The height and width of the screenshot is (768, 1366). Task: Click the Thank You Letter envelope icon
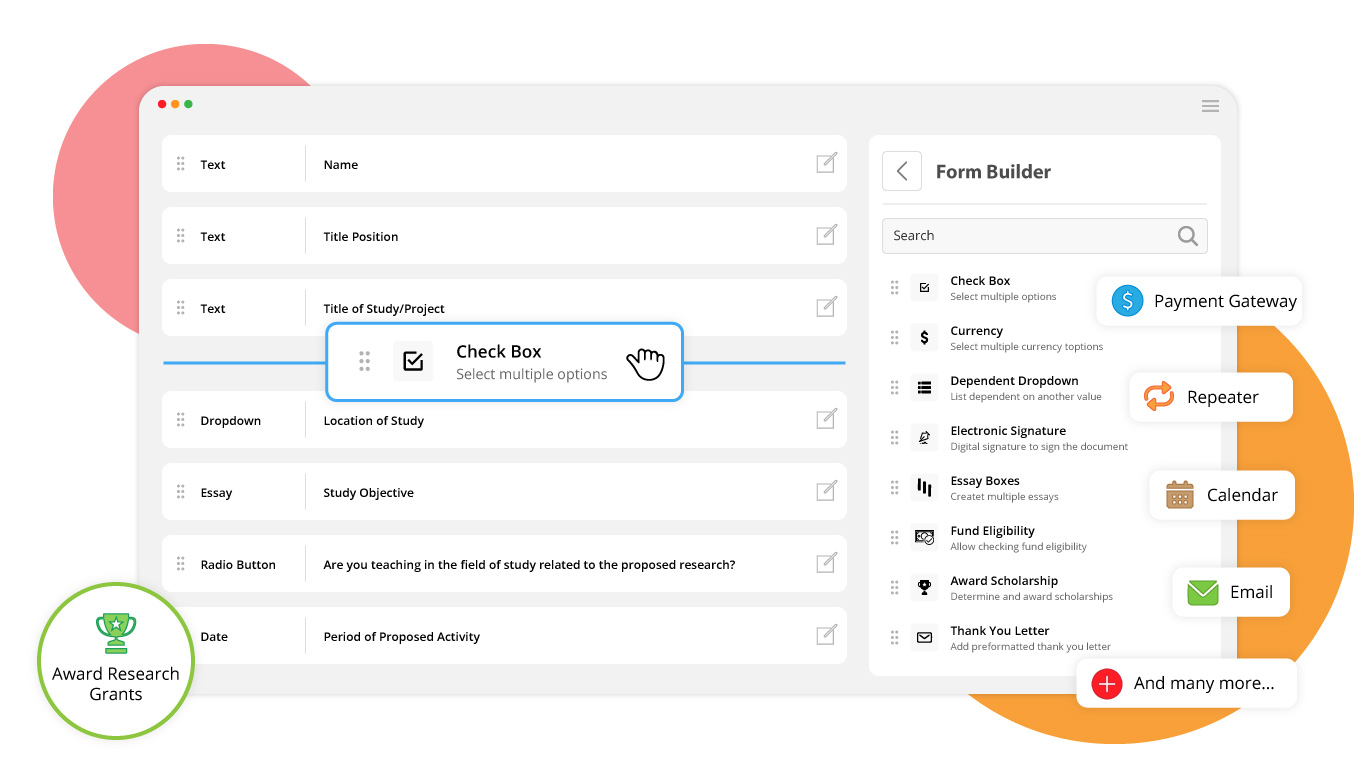924,638
